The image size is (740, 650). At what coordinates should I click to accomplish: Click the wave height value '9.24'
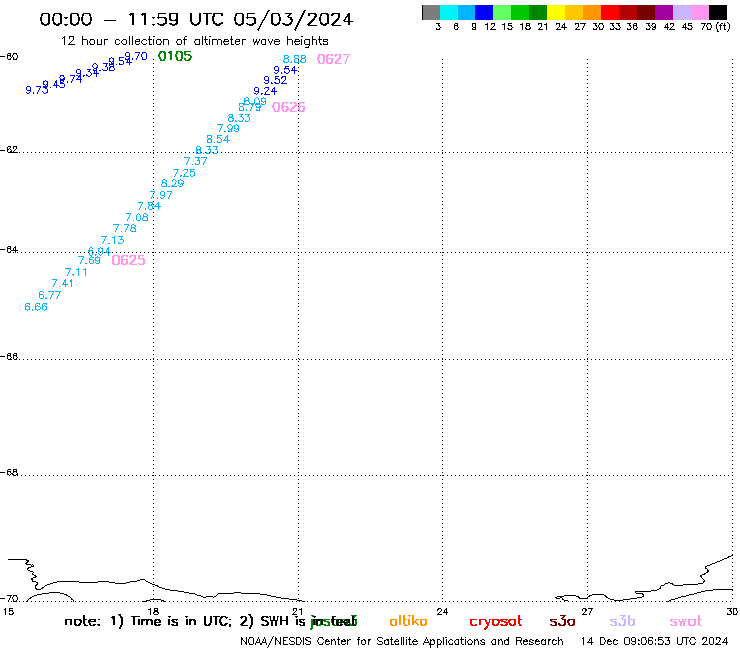(x=265, y=91)
